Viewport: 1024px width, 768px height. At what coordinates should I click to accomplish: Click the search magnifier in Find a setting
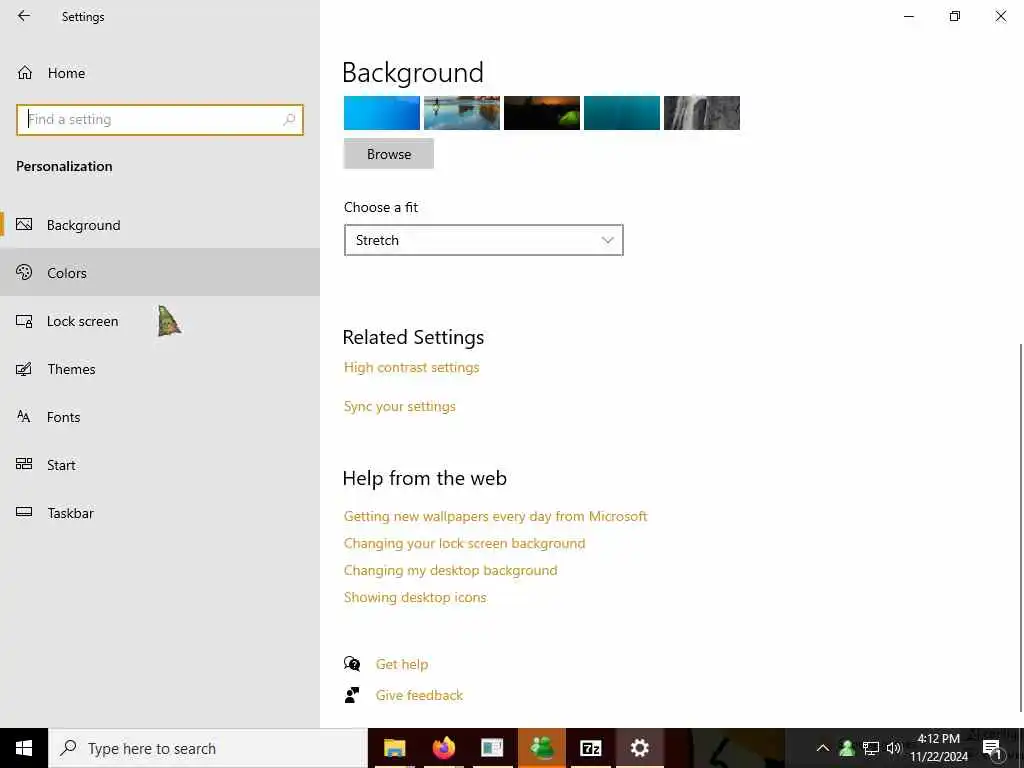(289, 120)
